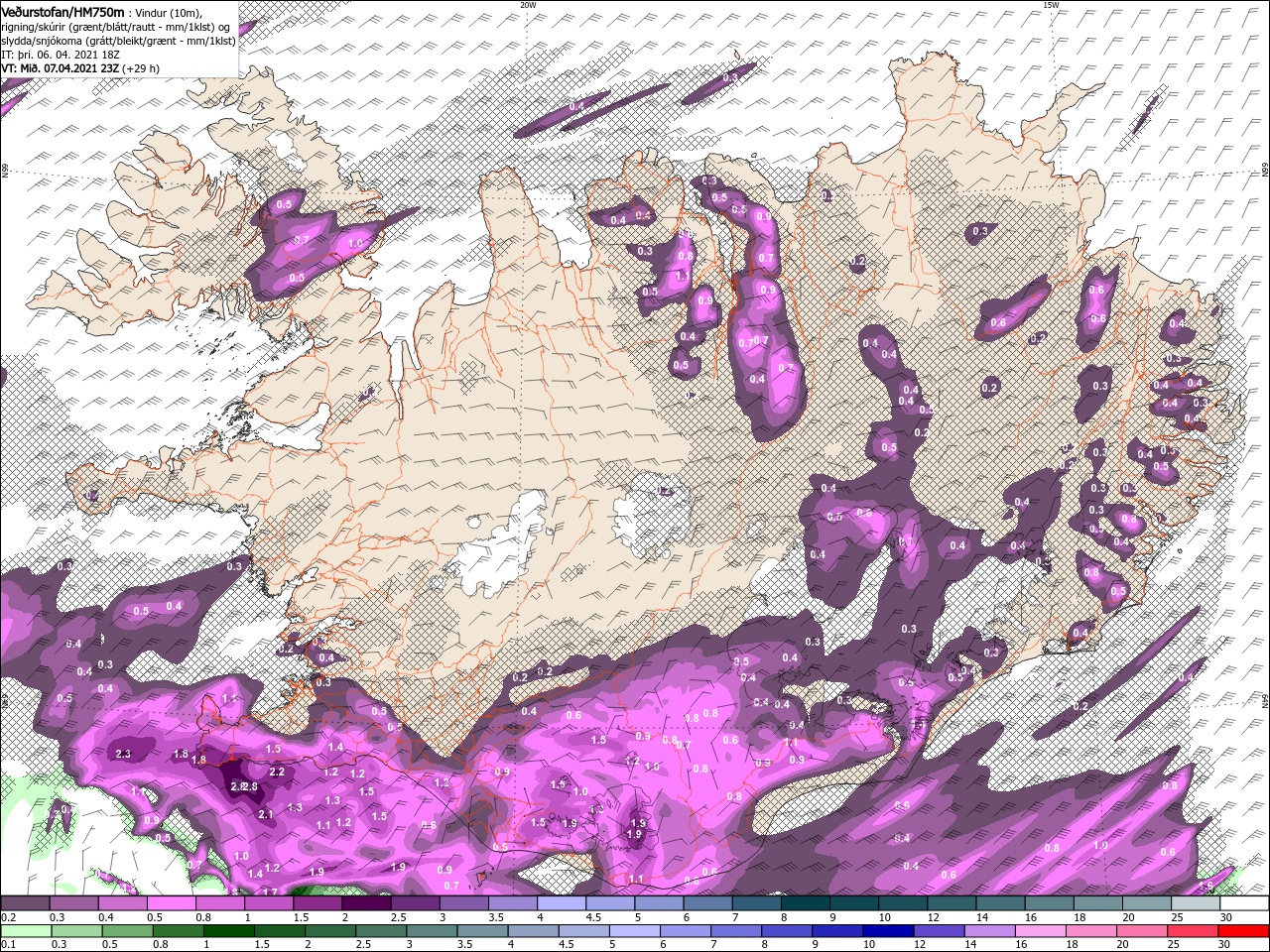The width and height of the screenshot is (1270, 952).
Task: Select rain scale swatch between 10 and 12
Action: 887,930
